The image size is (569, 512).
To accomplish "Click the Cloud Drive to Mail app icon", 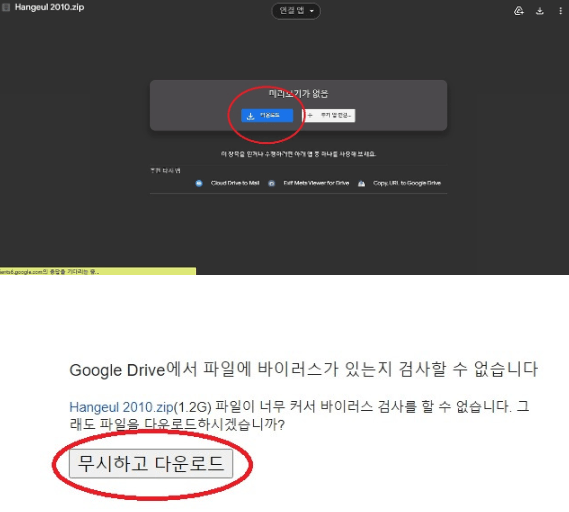I will [198, 183].
